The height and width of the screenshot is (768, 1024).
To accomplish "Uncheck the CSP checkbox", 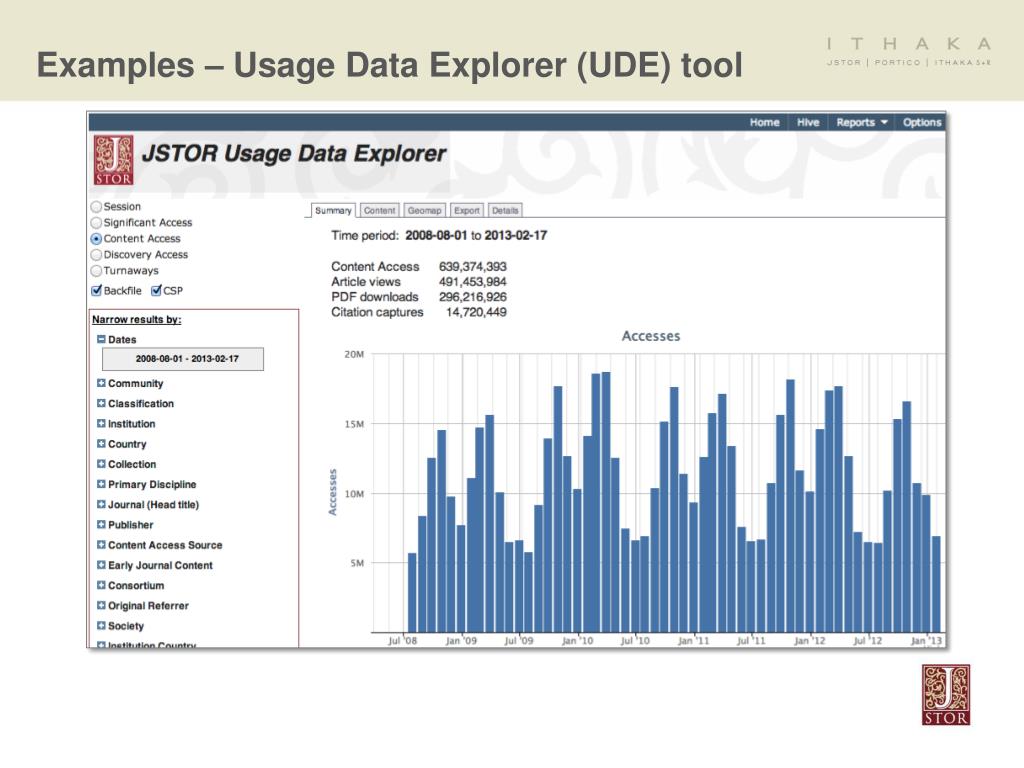I will click(156, 291).
